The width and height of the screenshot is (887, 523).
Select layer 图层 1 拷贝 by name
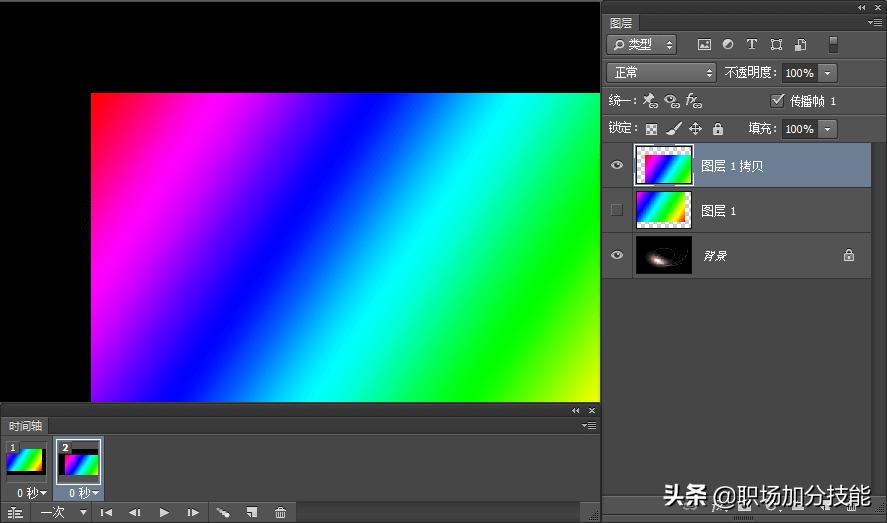(x=732, y=166)
